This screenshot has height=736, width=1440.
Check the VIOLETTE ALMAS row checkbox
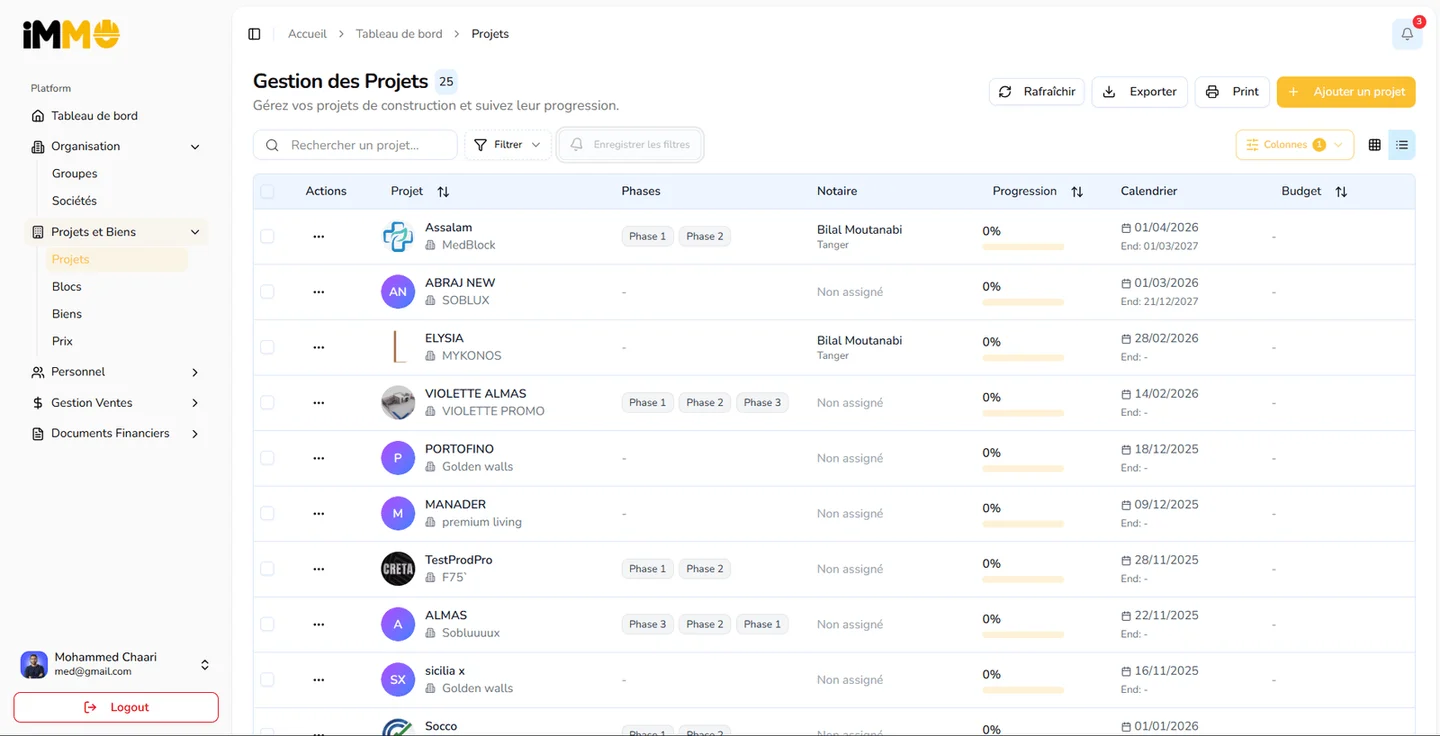pos(267,403)
